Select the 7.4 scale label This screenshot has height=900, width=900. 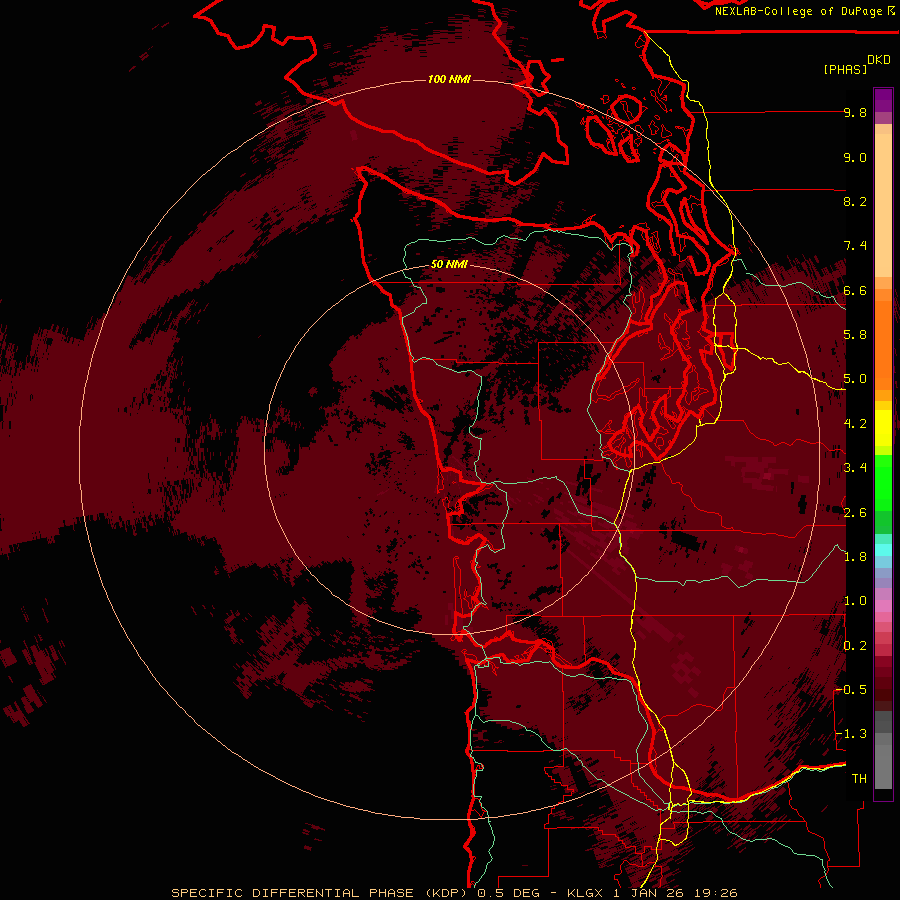tap(855, 246)
